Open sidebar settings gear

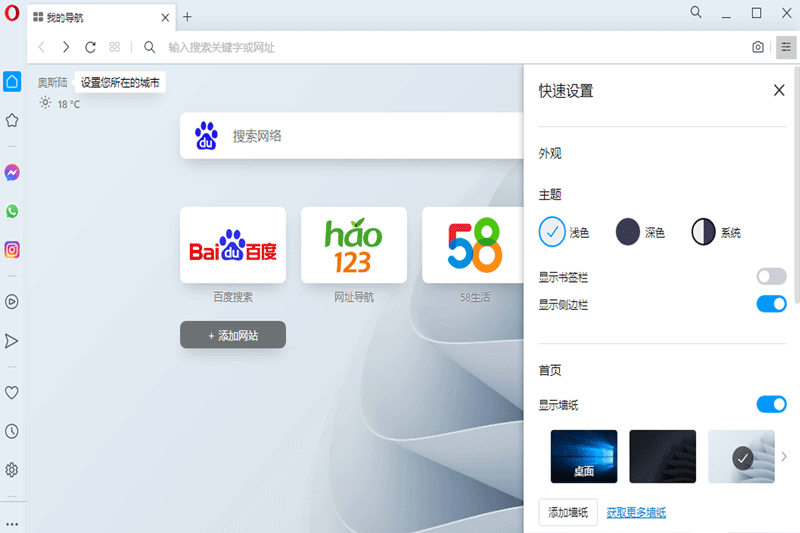tap(12, 470)
